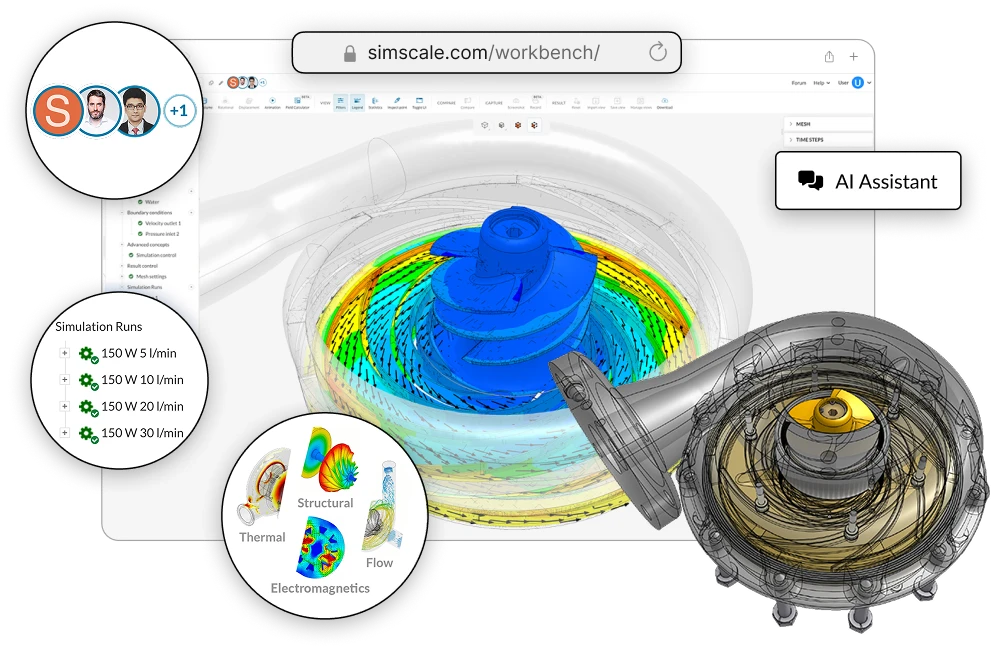The height and width of the screenshot is (654, 994).
Task: Toggle the UI visibility with Toggle UI
Action: click(x=417, y=102)
